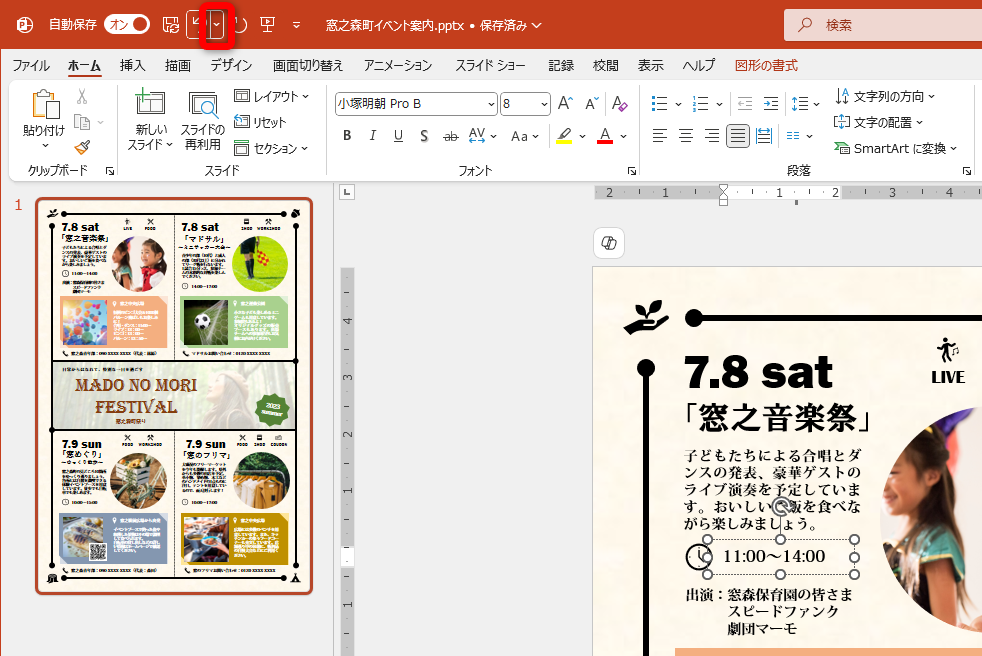This screenshot has height=656, width=982.
Task: Click Increase Indent icon
Action: pos(771,103)
